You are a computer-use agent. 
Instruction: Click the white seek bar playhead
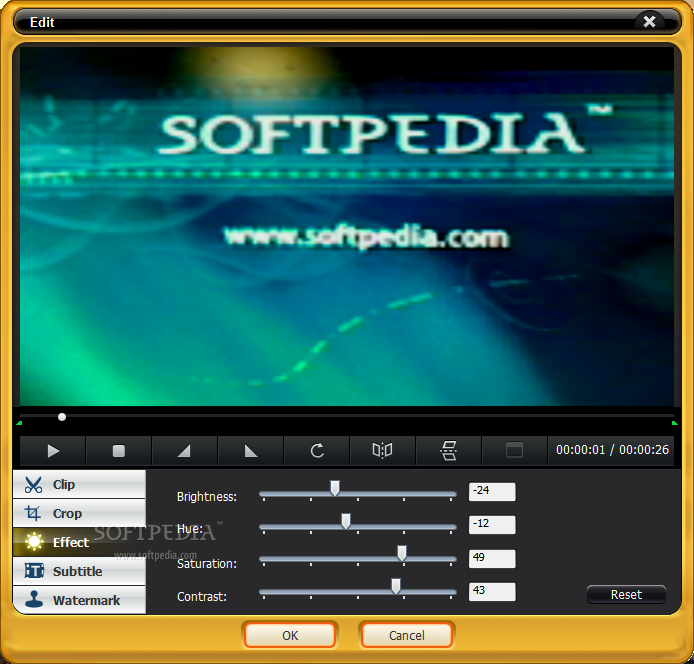[x=62, y=417]
